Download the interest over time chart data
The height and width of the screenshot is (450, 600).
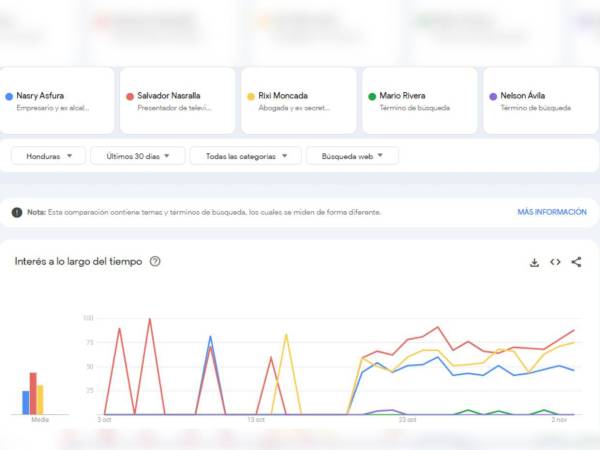click(534, 262)
